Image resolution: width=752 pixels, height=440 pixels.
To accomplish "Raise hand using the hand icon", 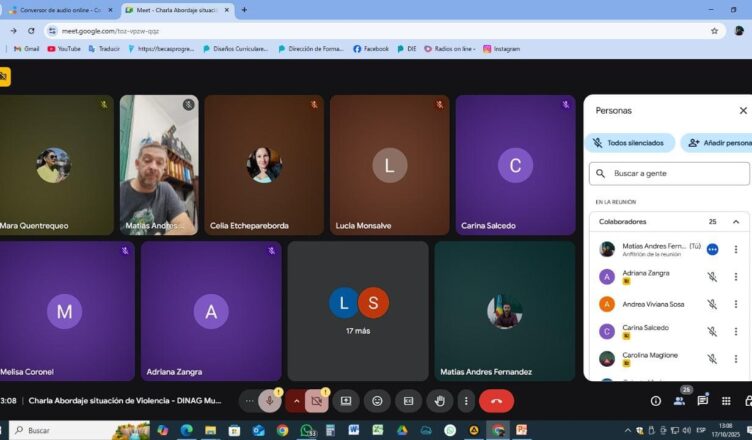I will click(x=439, y=401).
